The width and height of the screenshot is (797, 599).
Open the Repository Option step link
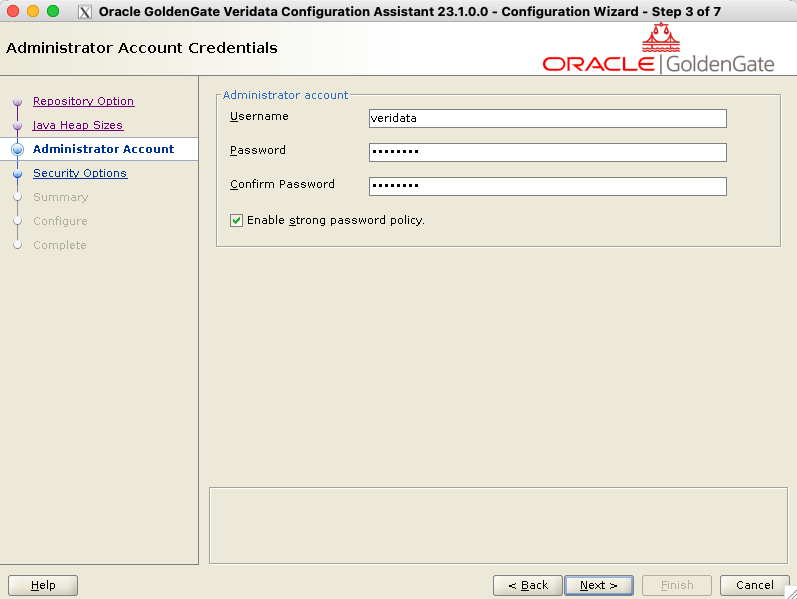point(83,101)
